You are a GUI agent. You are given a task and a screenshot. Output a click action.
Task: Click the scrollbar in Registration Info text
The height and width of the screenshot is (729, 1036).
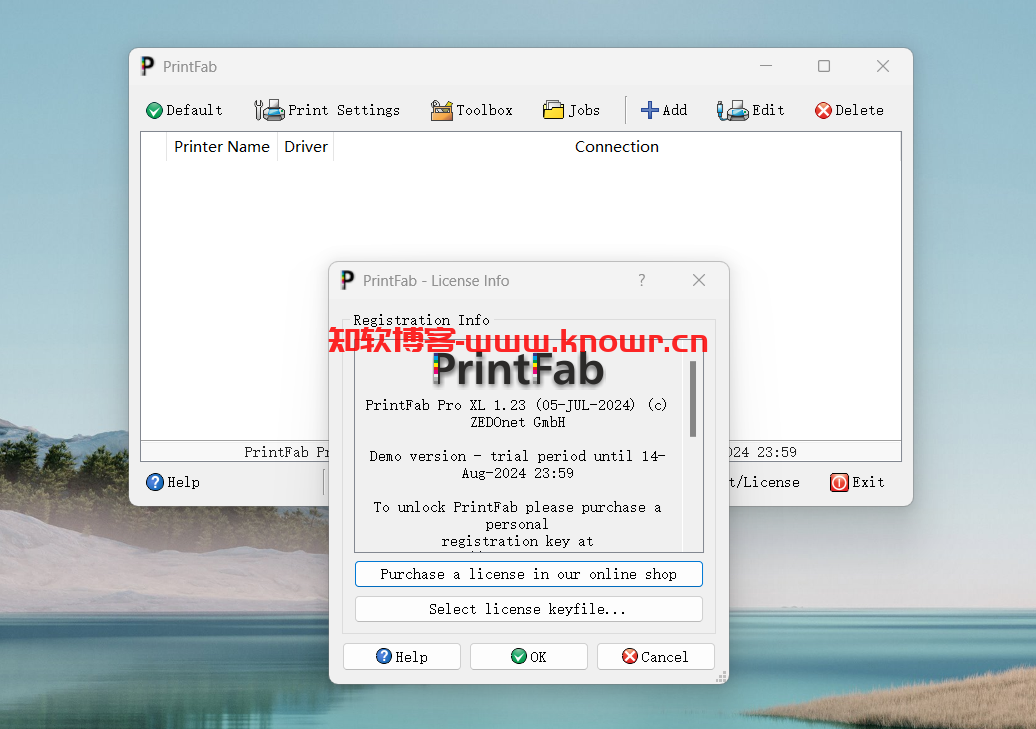point(693,399)
